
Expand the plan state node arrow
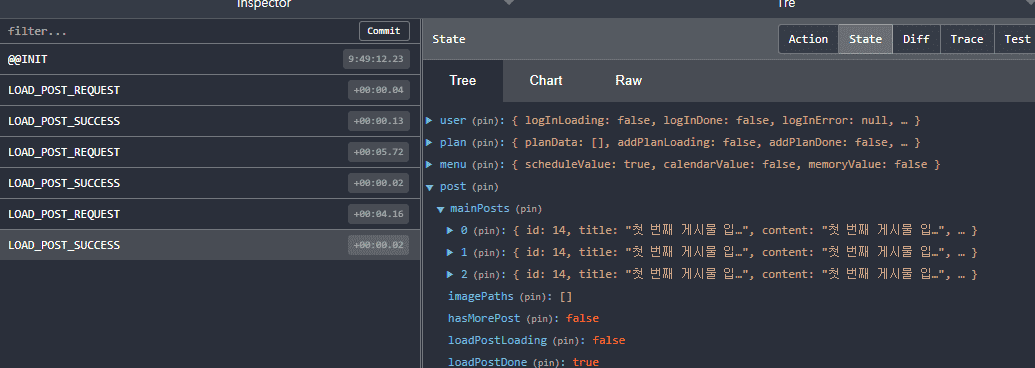[429, 142]
